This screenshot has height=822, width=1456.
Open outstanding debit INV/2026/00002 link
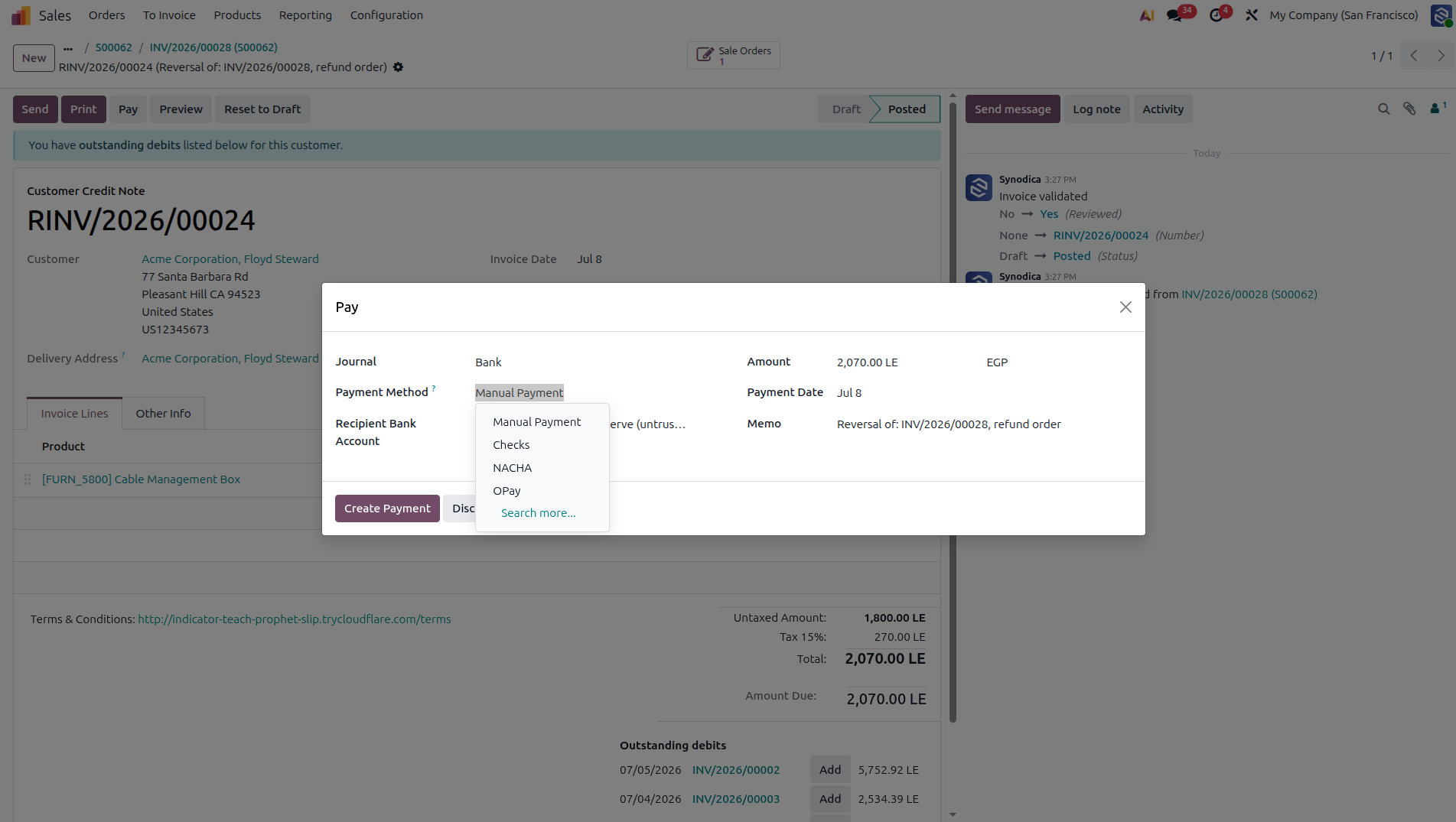(x=736, y=770)
